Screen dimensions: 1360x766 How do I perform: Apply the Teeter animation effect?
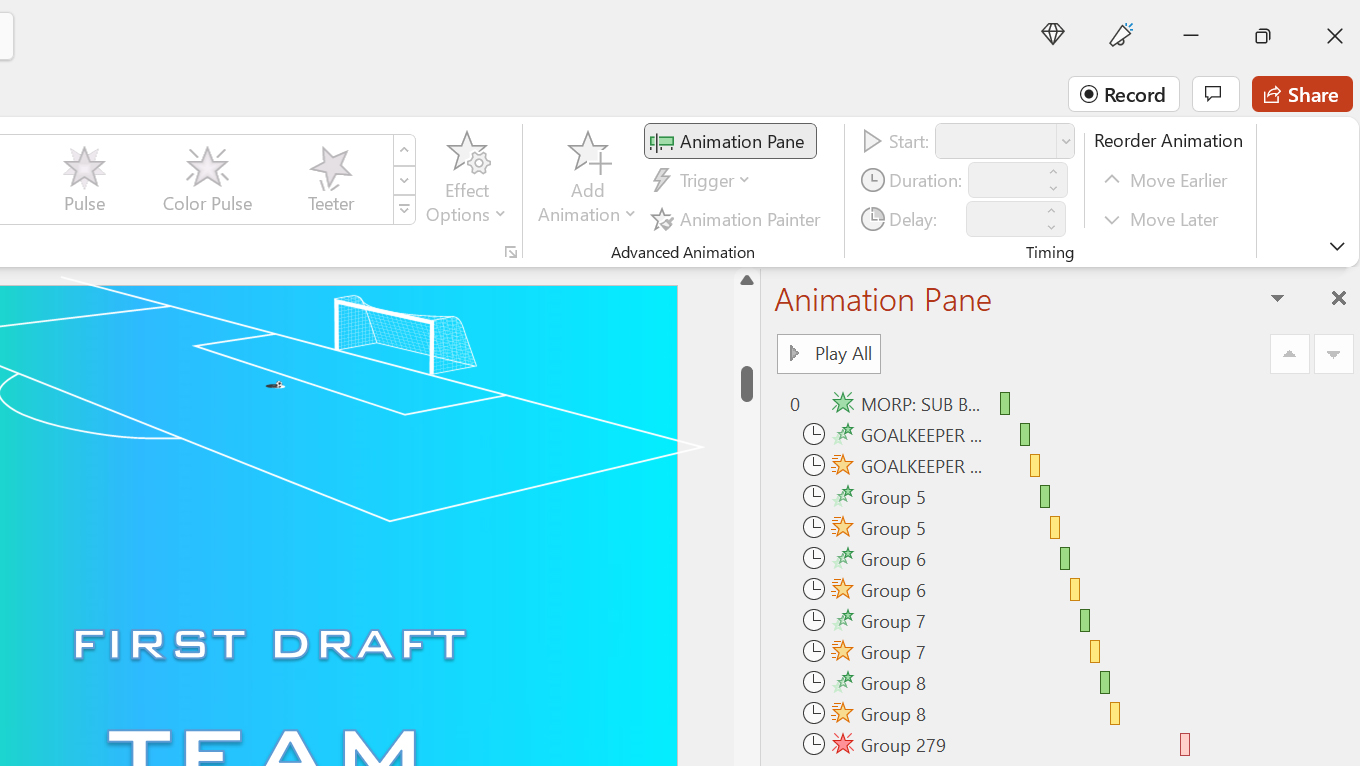pyautogui.click(x=330, y=178)
